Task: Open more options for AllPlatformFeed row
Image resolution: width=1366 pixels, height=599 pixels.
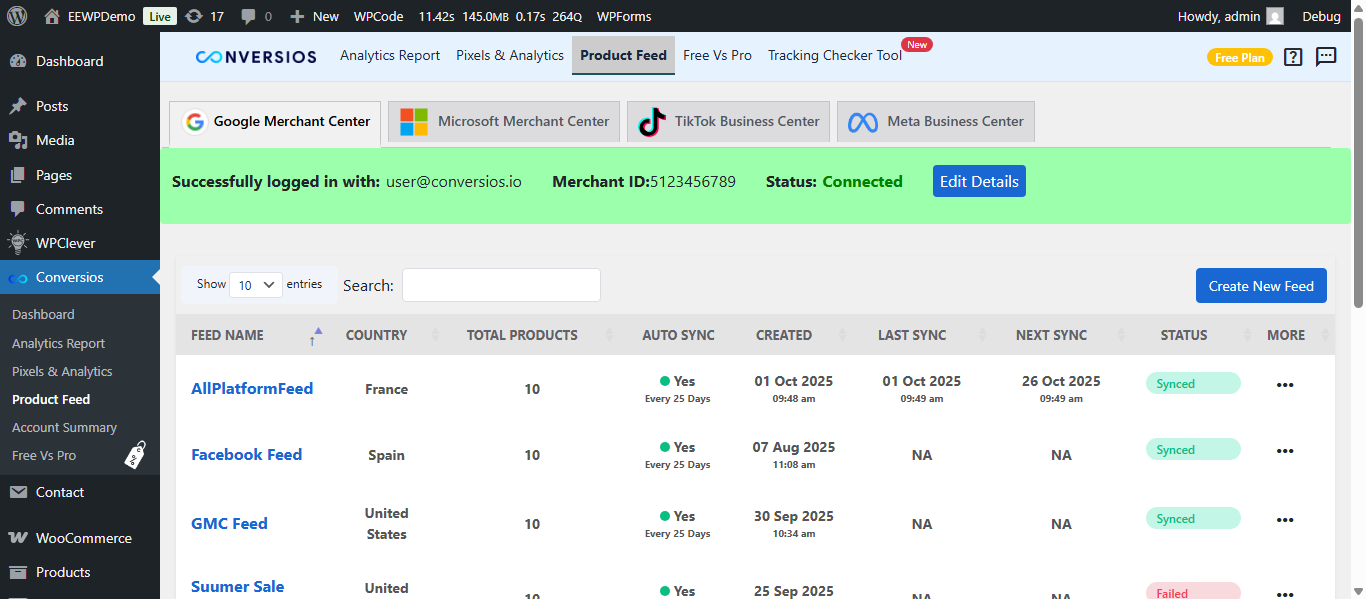Action: coord(1285,384)
